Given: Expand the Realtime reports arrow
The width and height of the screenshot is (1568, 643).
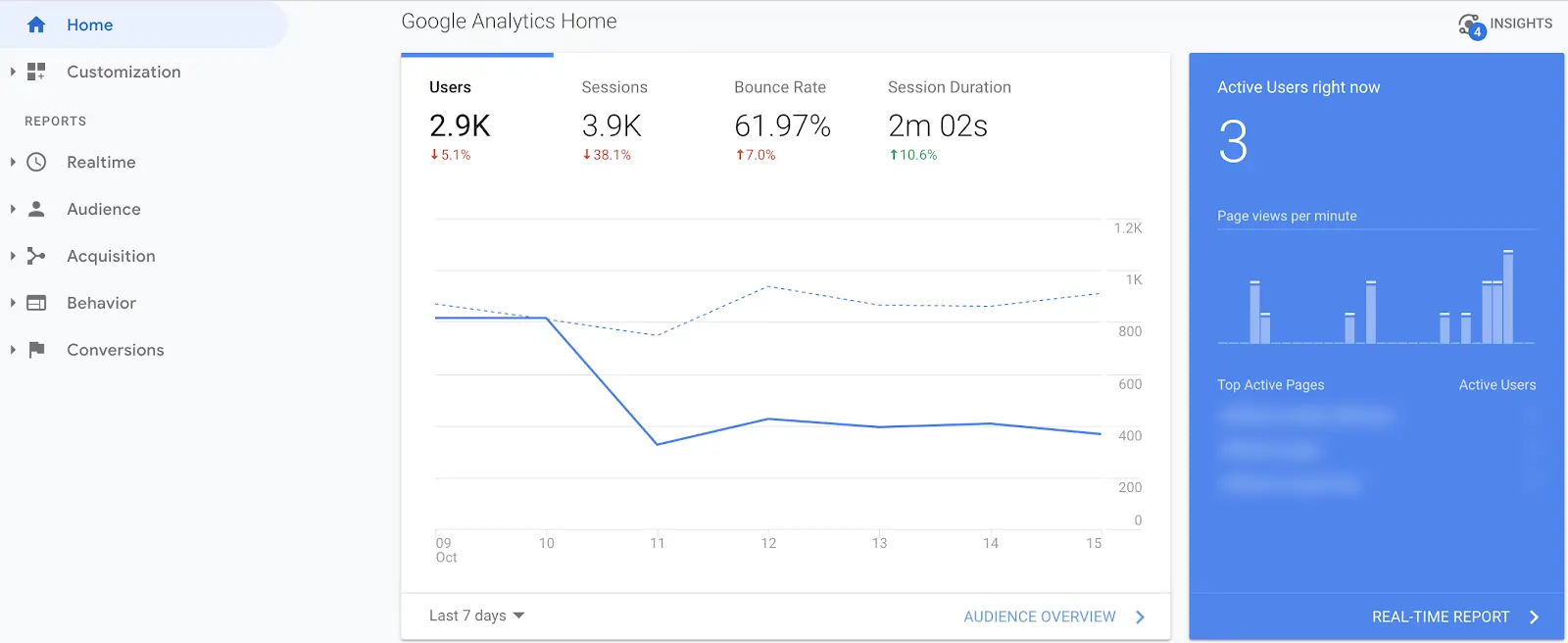Looking at the screenshot, I should 12,162.
